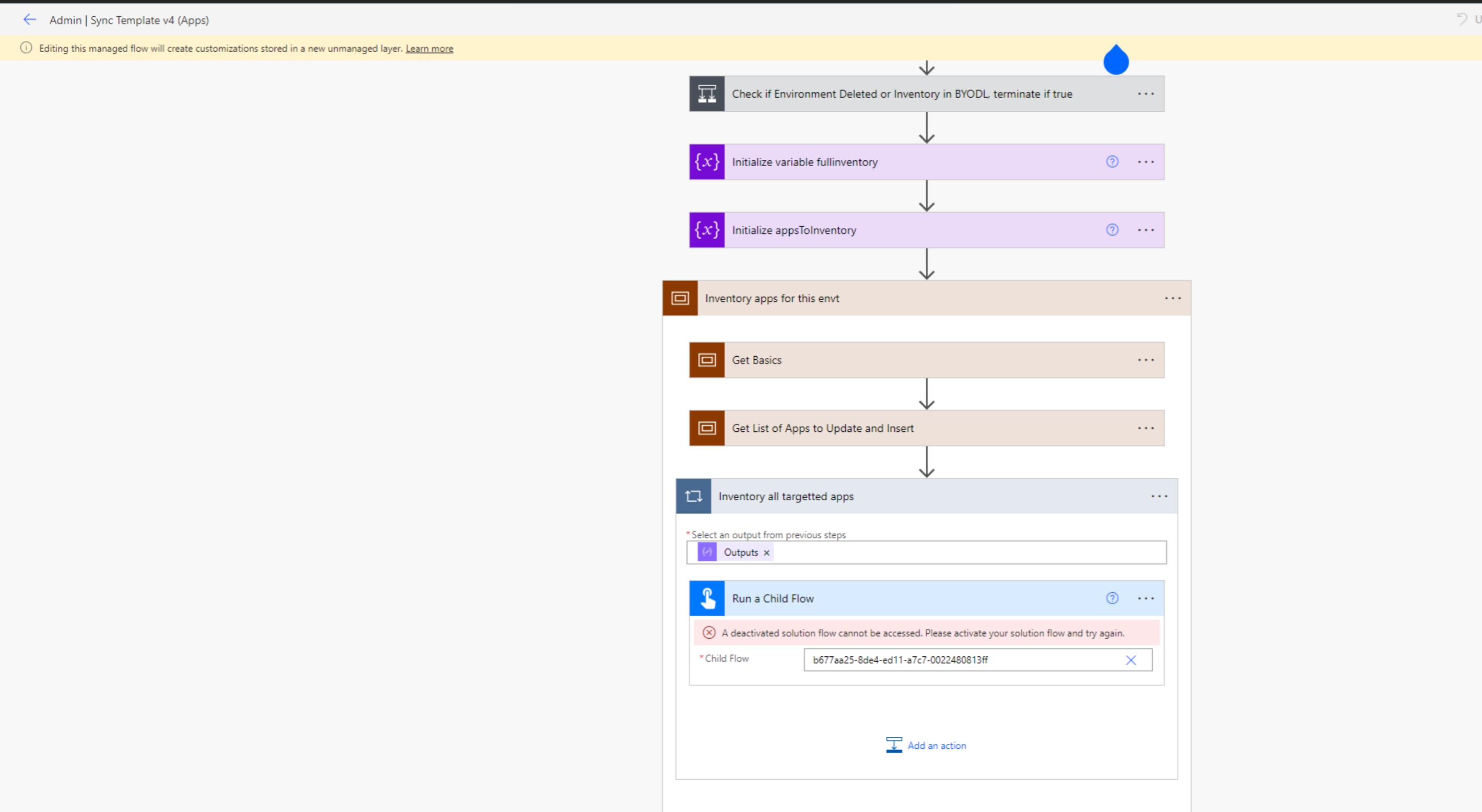The height and width of the screenshot is (812, 1482).
Task: Click the info icon in the yellow banner
Action: 26,48
